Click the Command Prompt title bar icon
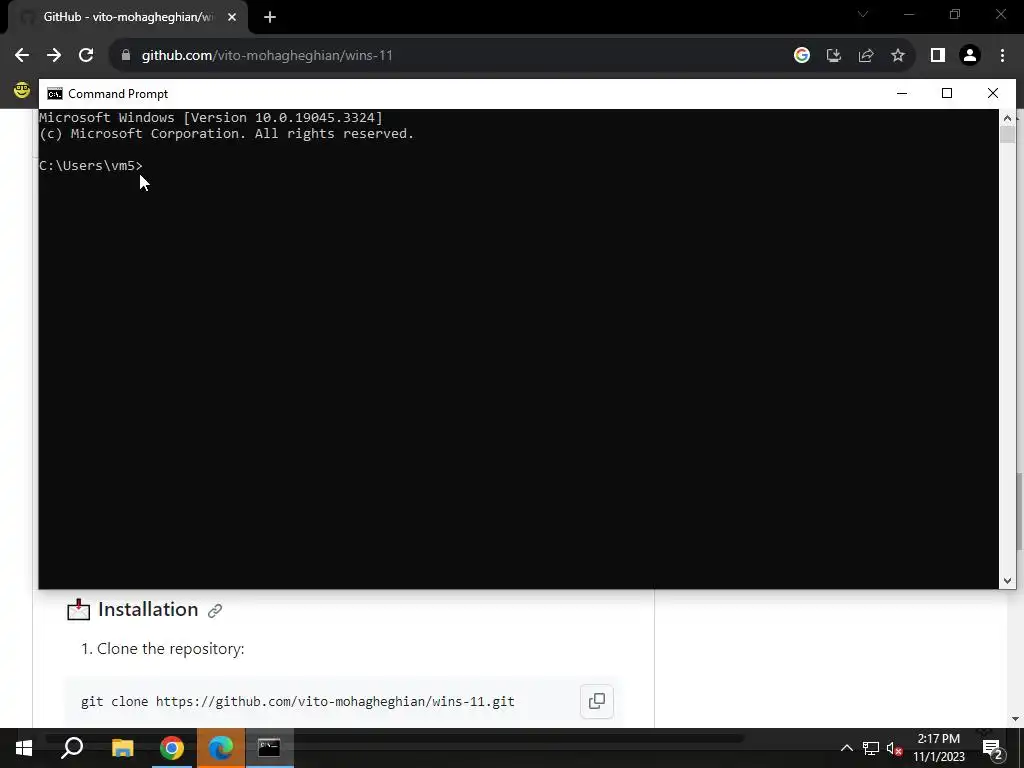This screenshot has height=768, width=1024. tap(55, 94)
